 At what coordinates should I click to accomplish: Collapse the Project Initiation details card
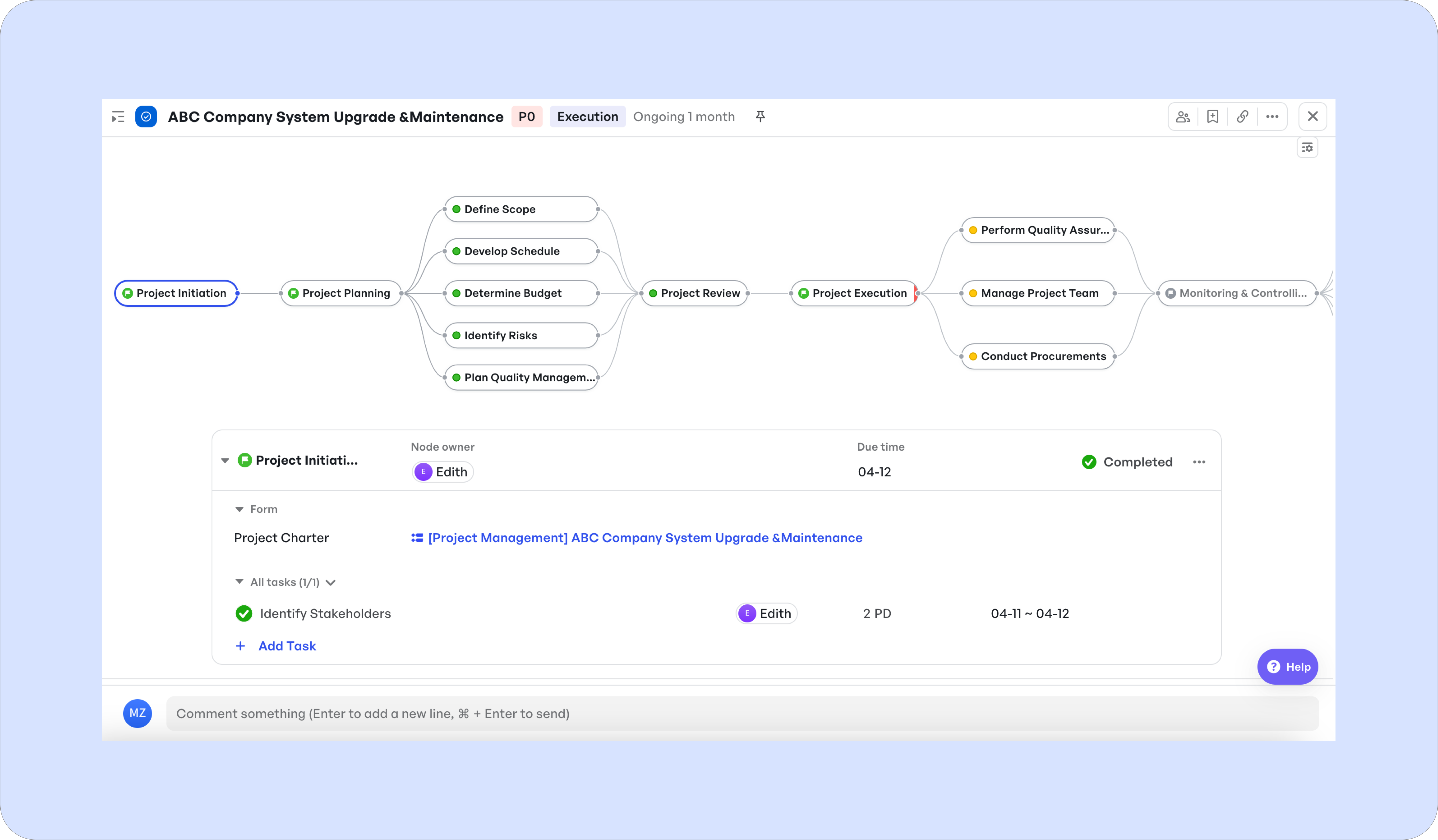[225, 461]
